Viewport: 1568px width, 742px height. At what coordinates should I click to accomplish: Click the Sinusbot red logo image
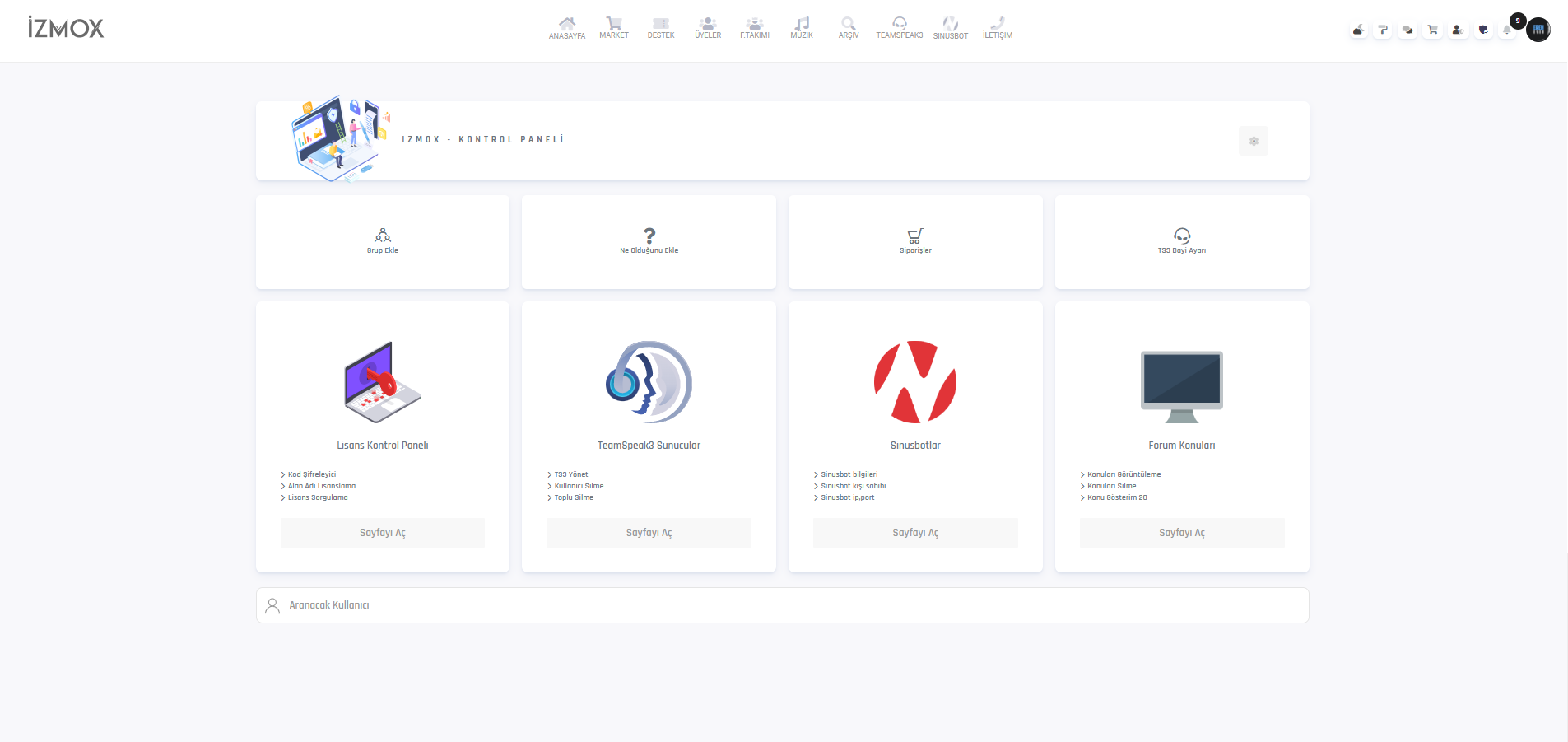[915, 382]
